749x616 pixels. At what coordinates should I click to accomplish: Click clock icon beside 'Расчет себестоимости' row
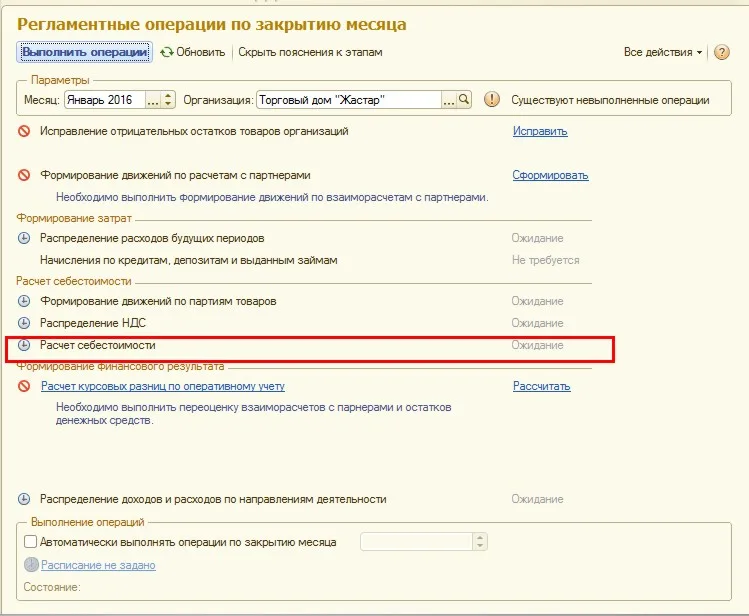click(24, 345)
